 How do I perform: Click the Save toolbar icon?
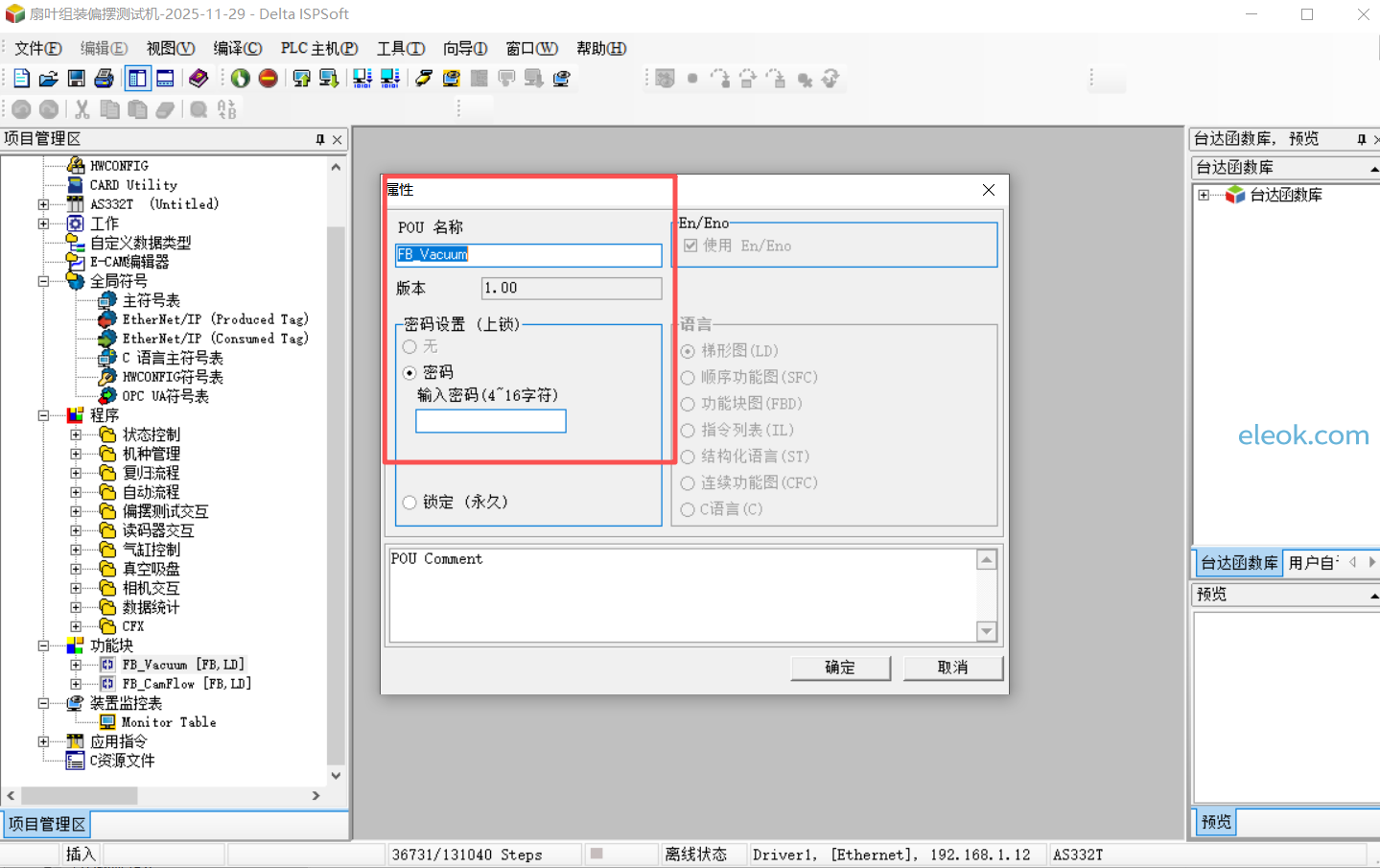coord(76,78)
